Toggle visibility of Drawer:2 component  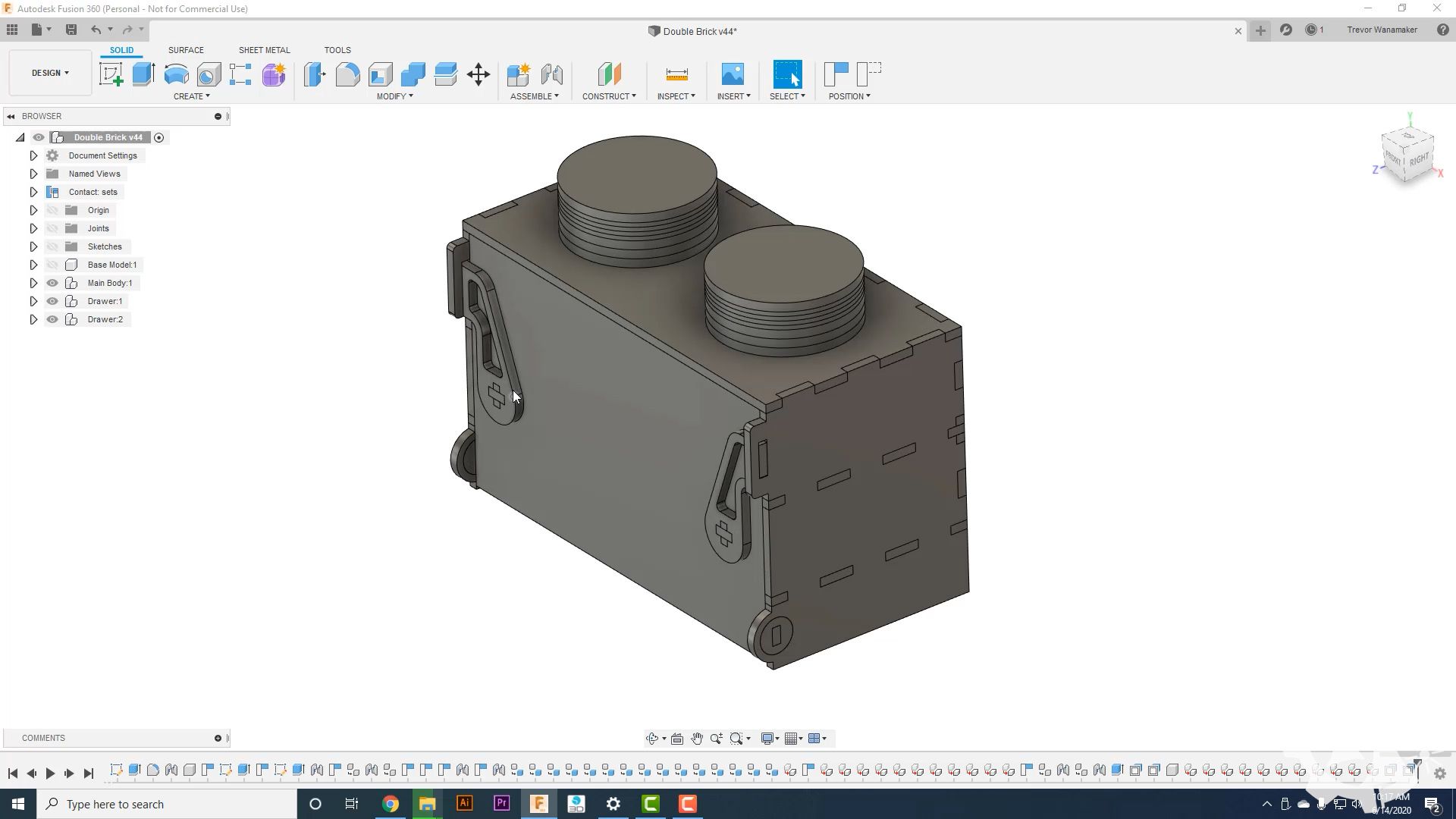click(x=52, y=319)
